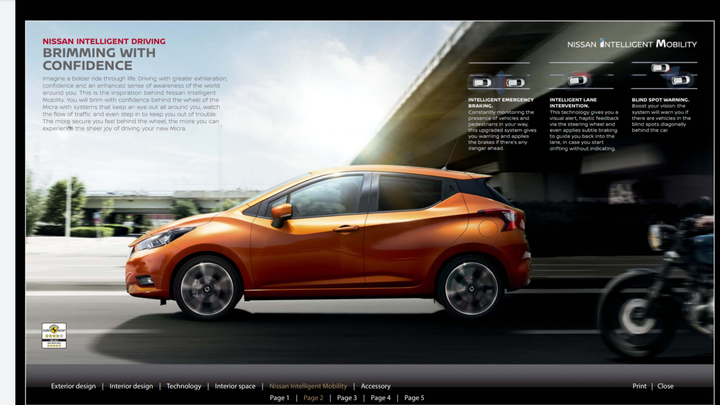The image size is (720, 405).
Task: Select Page 2 link
Action: point(313,398)
